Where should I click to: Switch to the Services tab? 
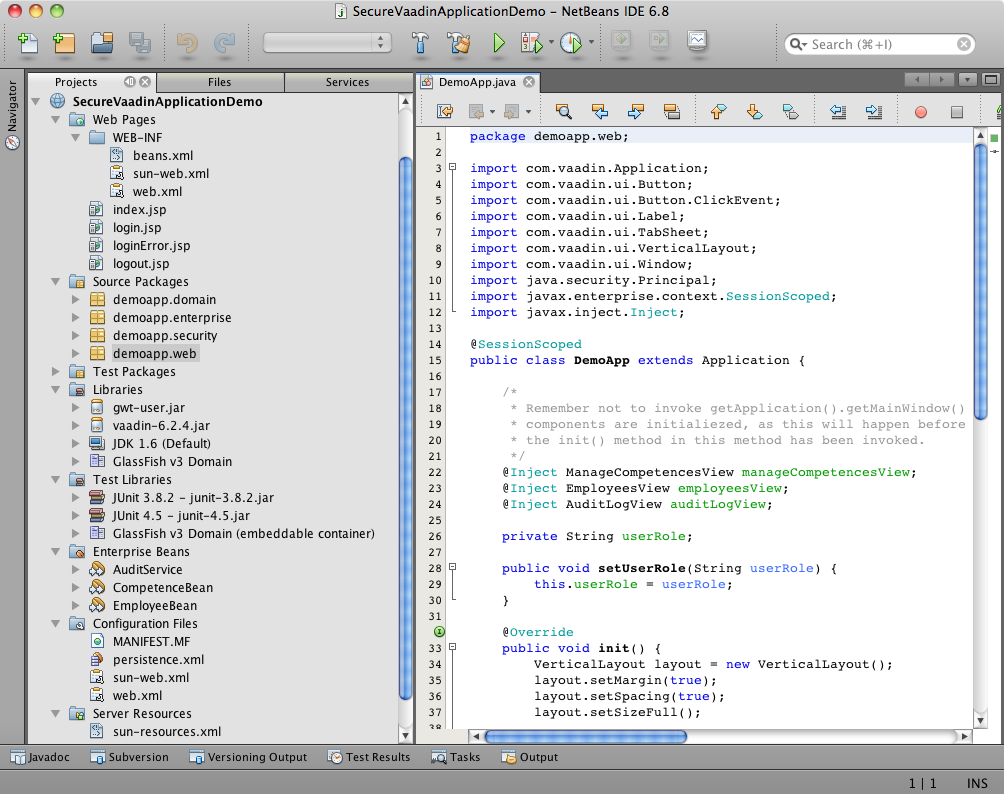347,82
